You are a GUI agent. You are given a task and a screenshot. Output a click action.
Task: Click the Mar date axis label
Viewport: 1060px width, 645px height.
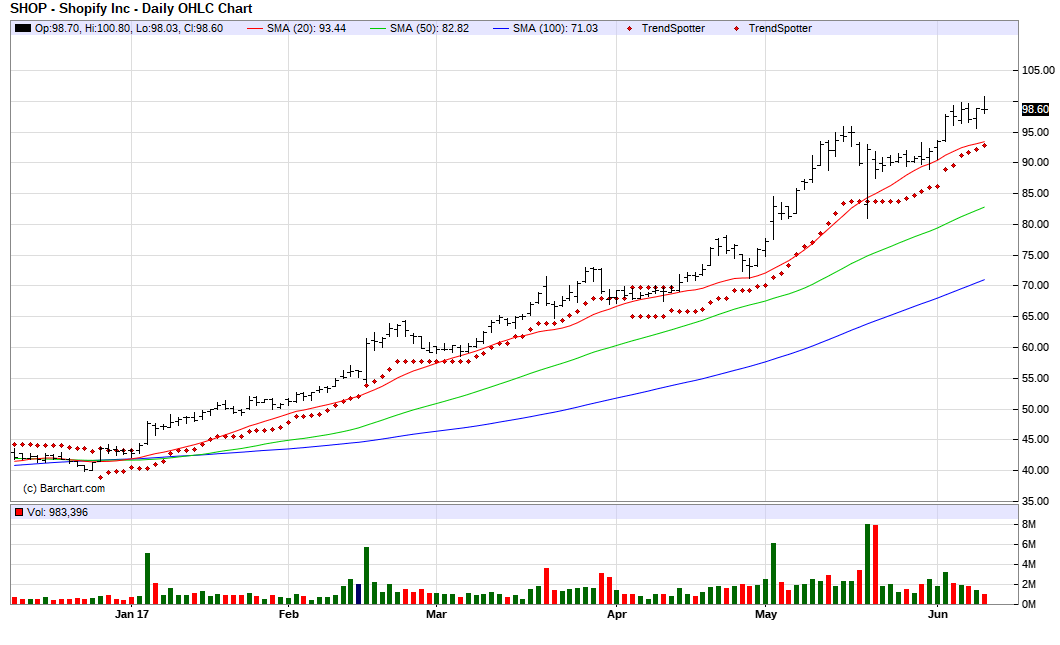(x=436, y=615)
